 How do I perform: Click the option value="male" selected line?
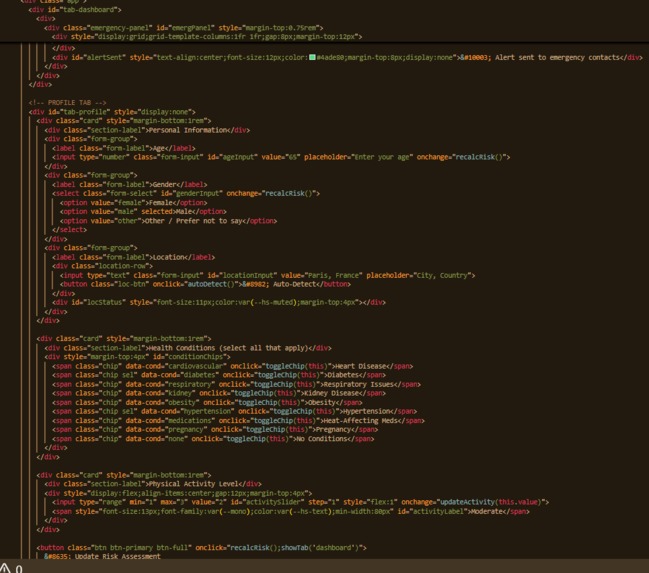coord(143,212)
